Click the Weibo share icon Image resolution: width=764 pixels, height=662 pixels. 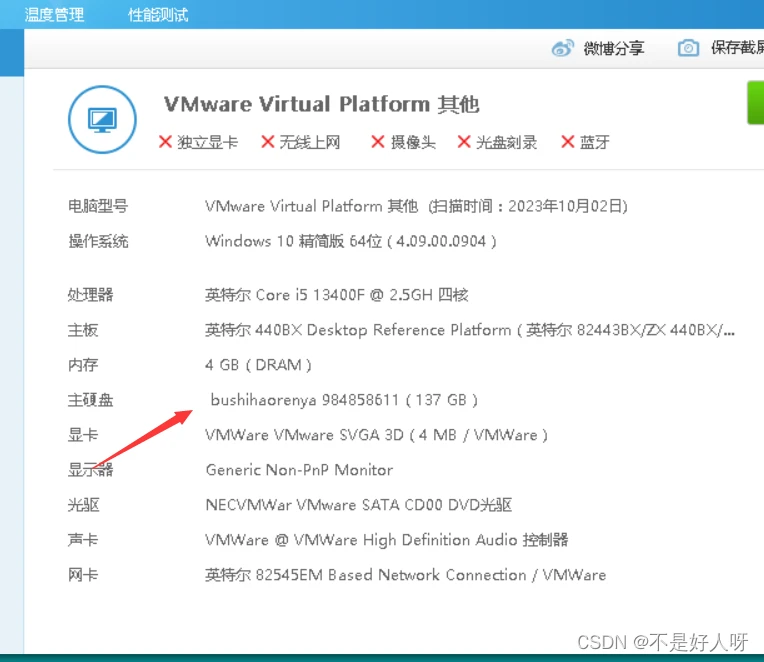tap(562, 48)
